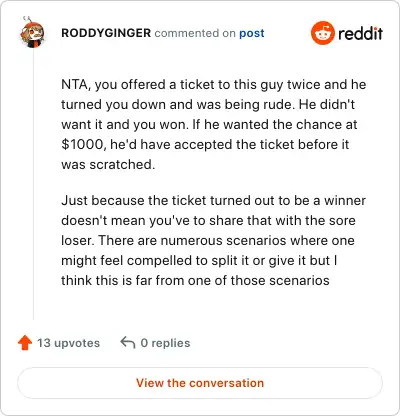Click the View the conversation button
This screenshot has height=416, width=400.
point(200,383)
